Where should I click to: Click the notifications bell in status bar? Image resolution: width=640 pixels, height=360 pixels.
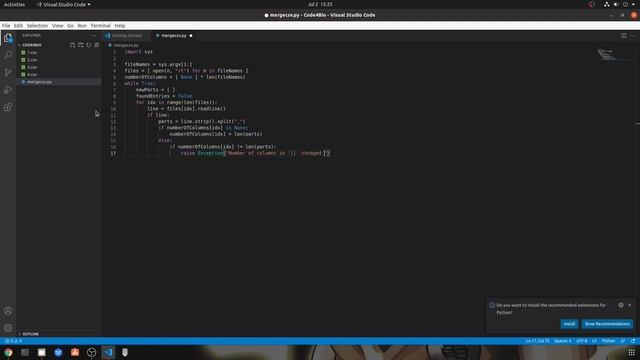tap(633, 341)
